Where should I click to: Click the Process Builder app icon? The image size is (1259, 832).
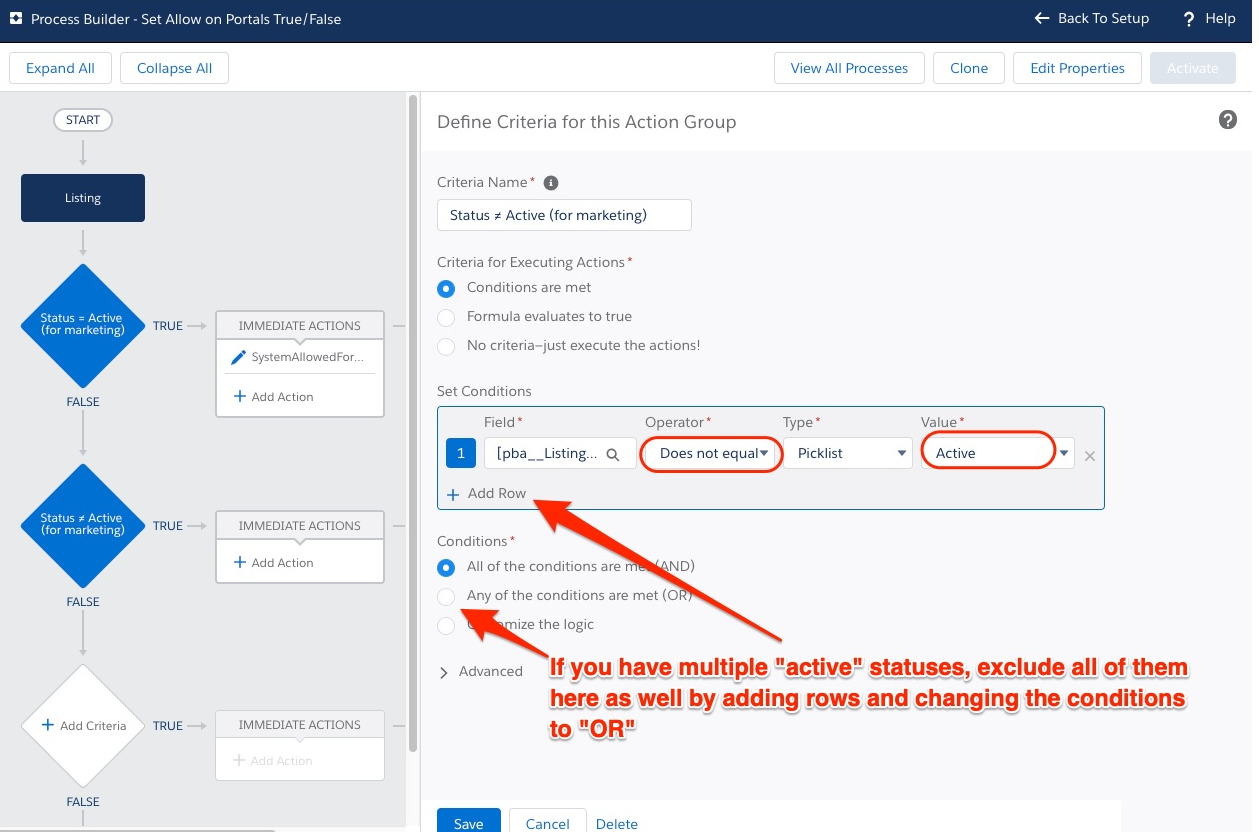point(15,18)
